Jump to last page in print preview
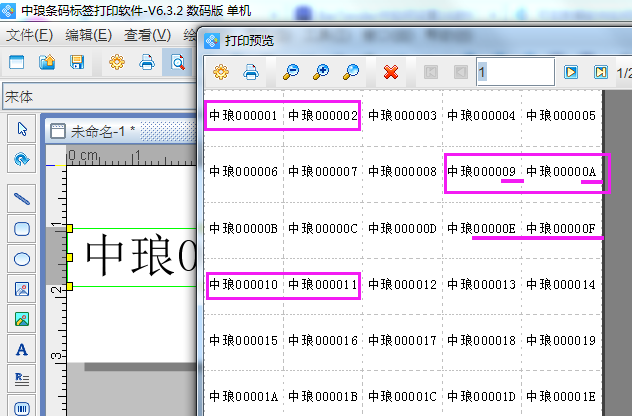The width and height of the screenshot is (632, 416). click(601, 73)
